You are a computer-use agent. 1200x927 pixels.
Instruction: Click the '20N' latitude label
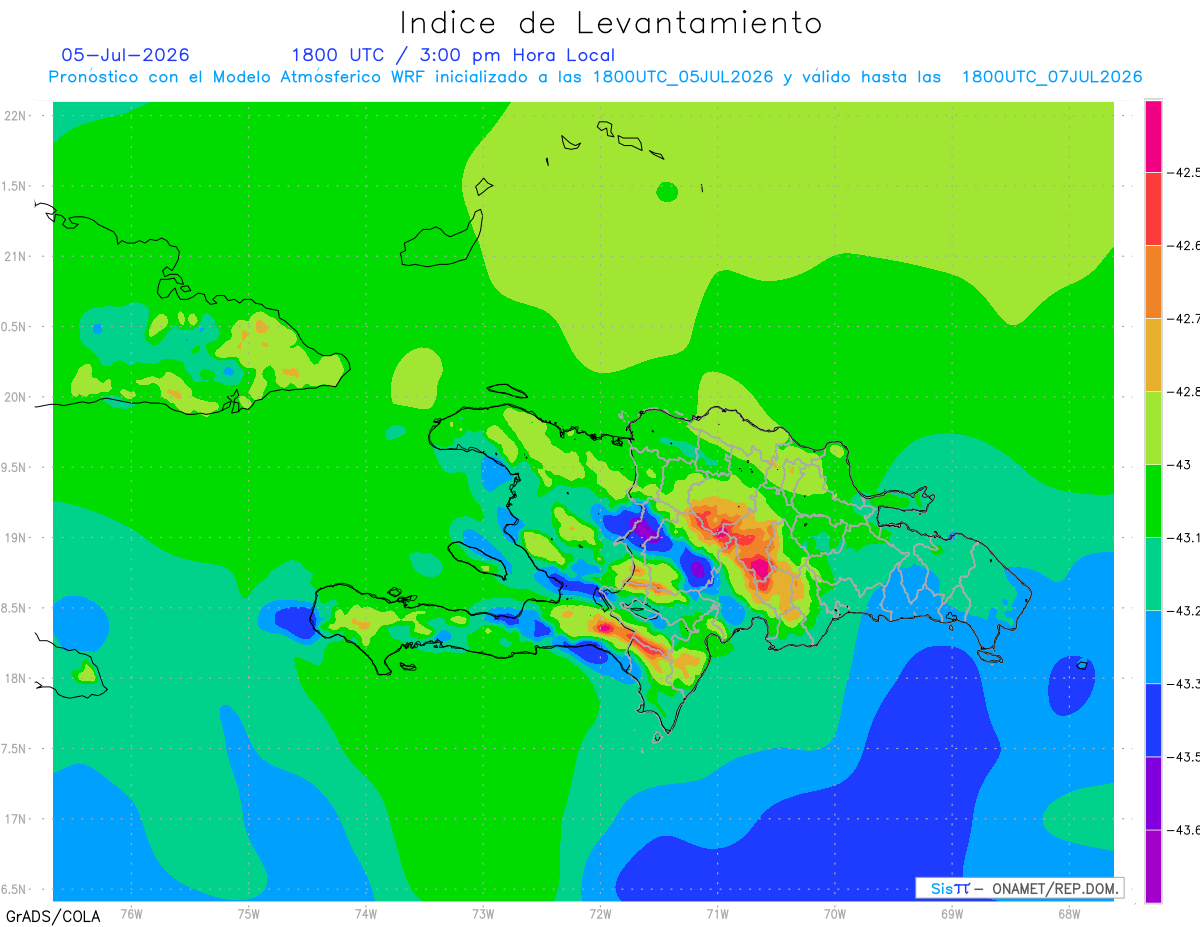[15, 397]
